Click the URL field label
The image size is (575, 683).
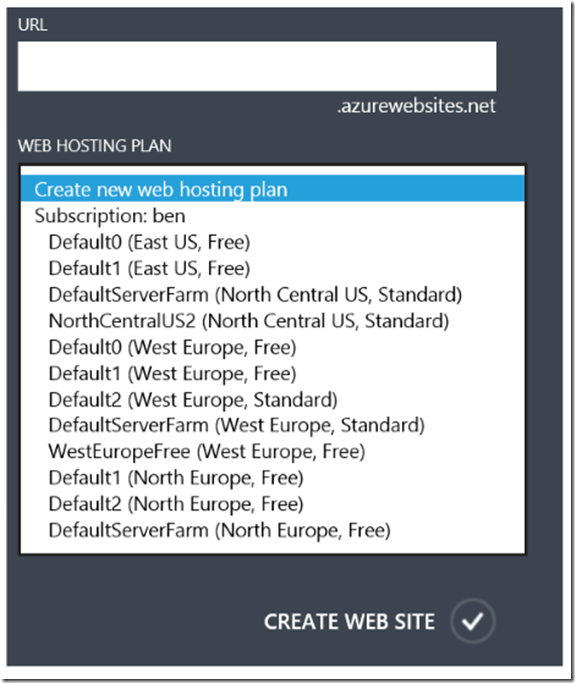pos(33,25)
